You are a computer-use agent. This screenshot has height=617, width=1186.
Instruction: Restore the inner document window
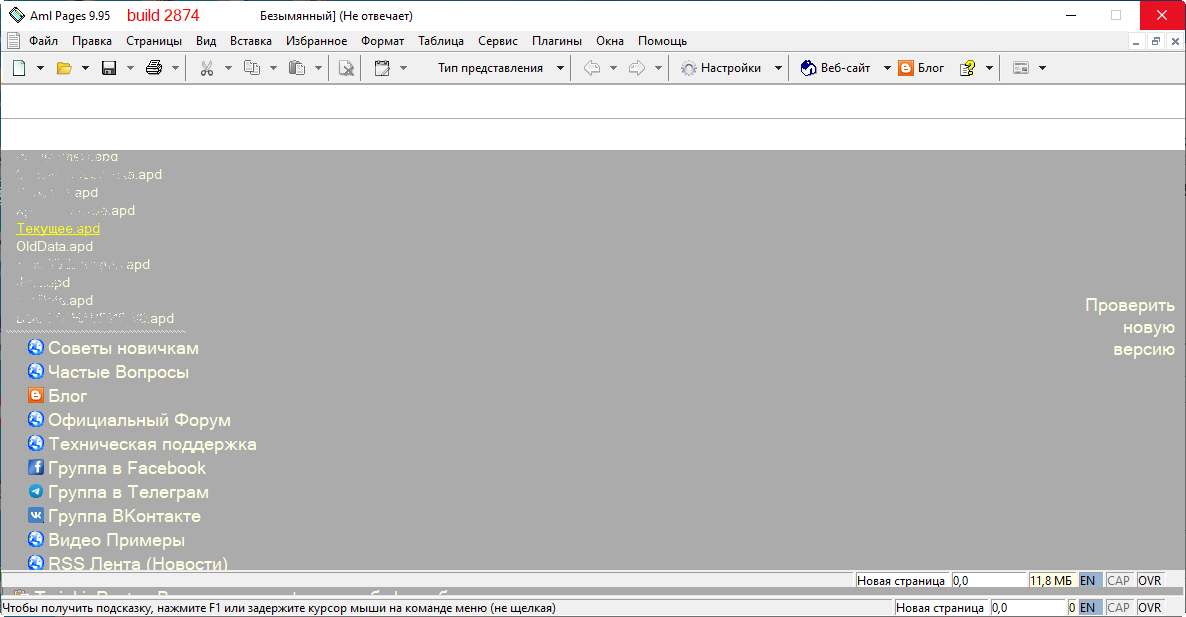(1155, 42)
